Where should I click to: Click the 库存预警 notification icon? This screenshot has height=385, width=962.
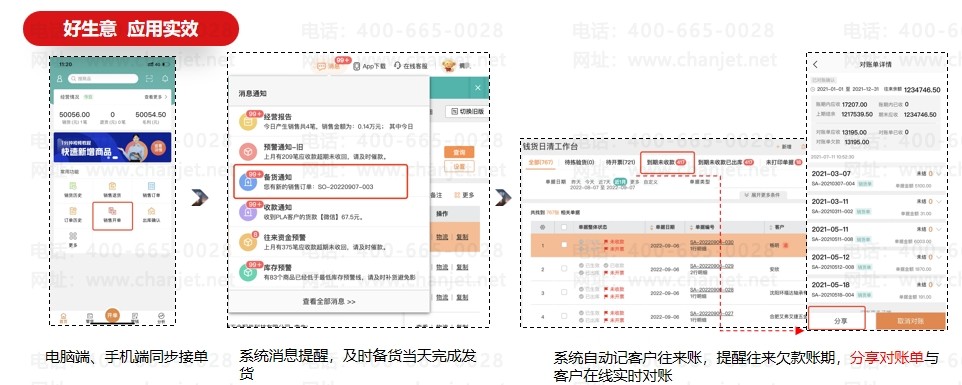click(248, 272)
